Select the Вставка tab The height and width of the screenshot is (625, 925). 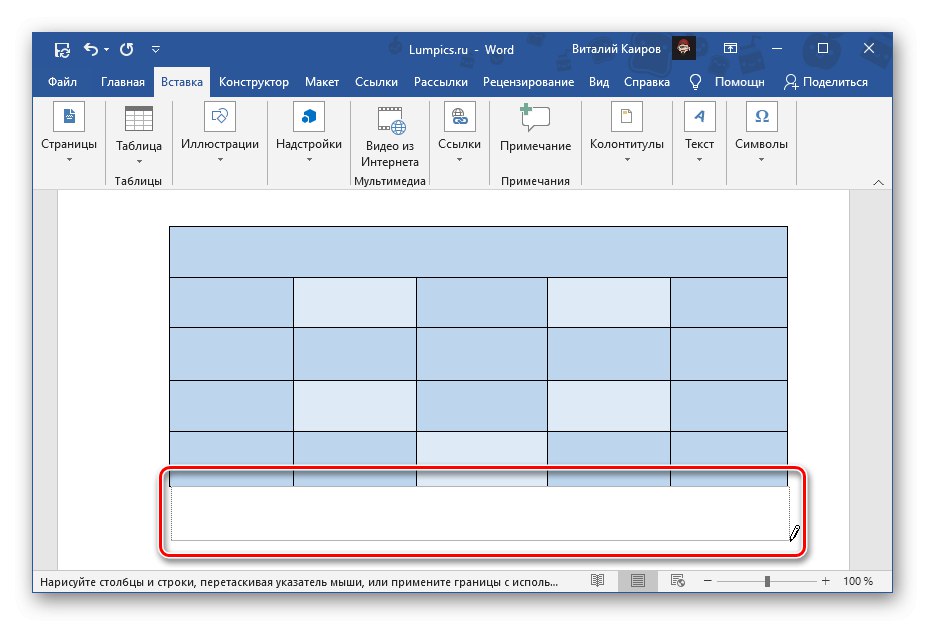coord(182,82)
